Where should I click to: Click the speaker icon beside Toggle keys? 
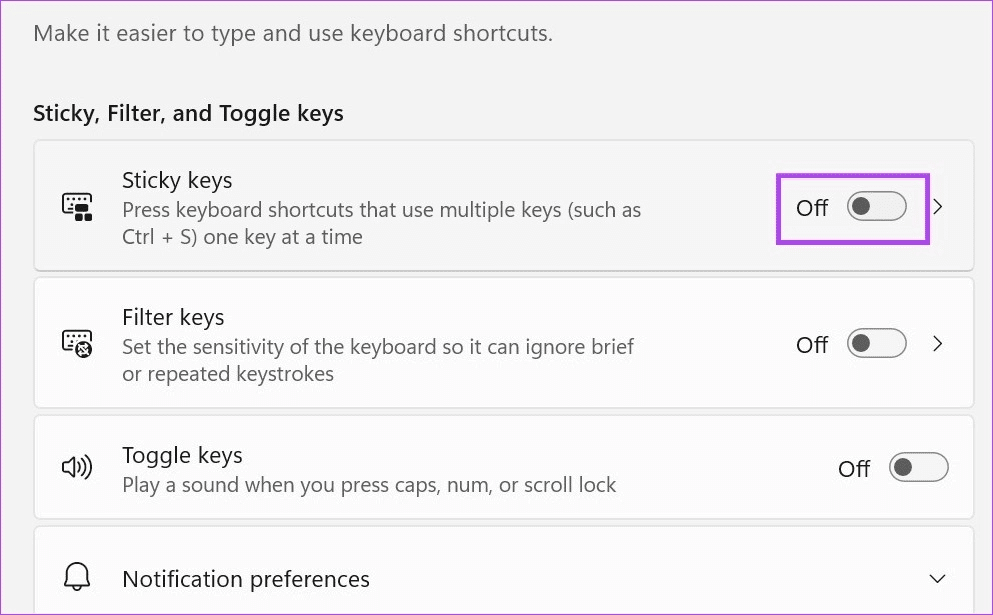coord(78,466)
